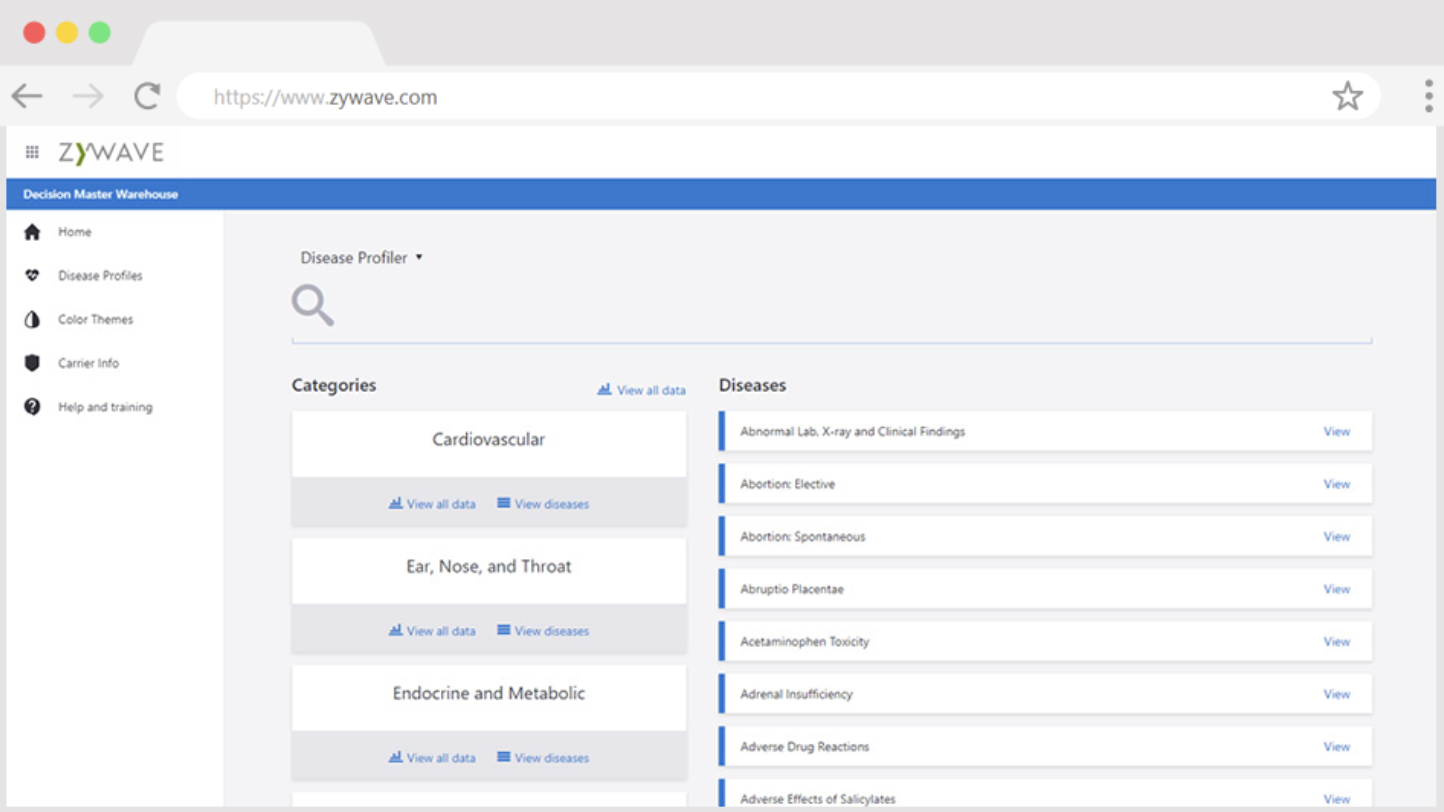
Task: Click the Help and training question-mark icon
Action: (31, 407)
